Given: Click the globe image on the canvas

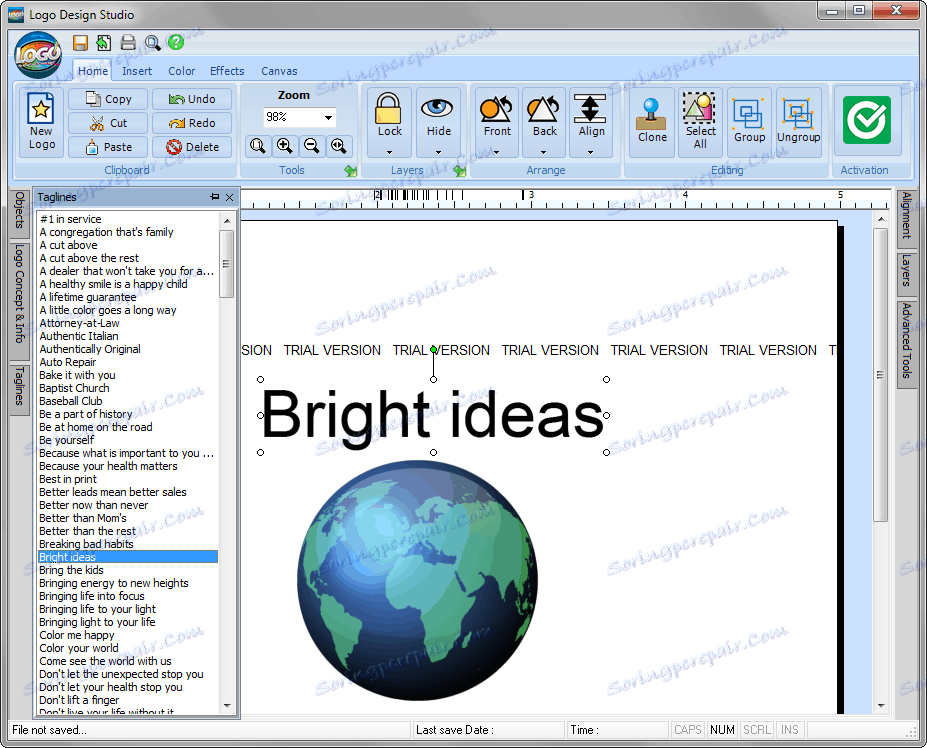Looking at the screenshot, I should [x=417, y=580].
